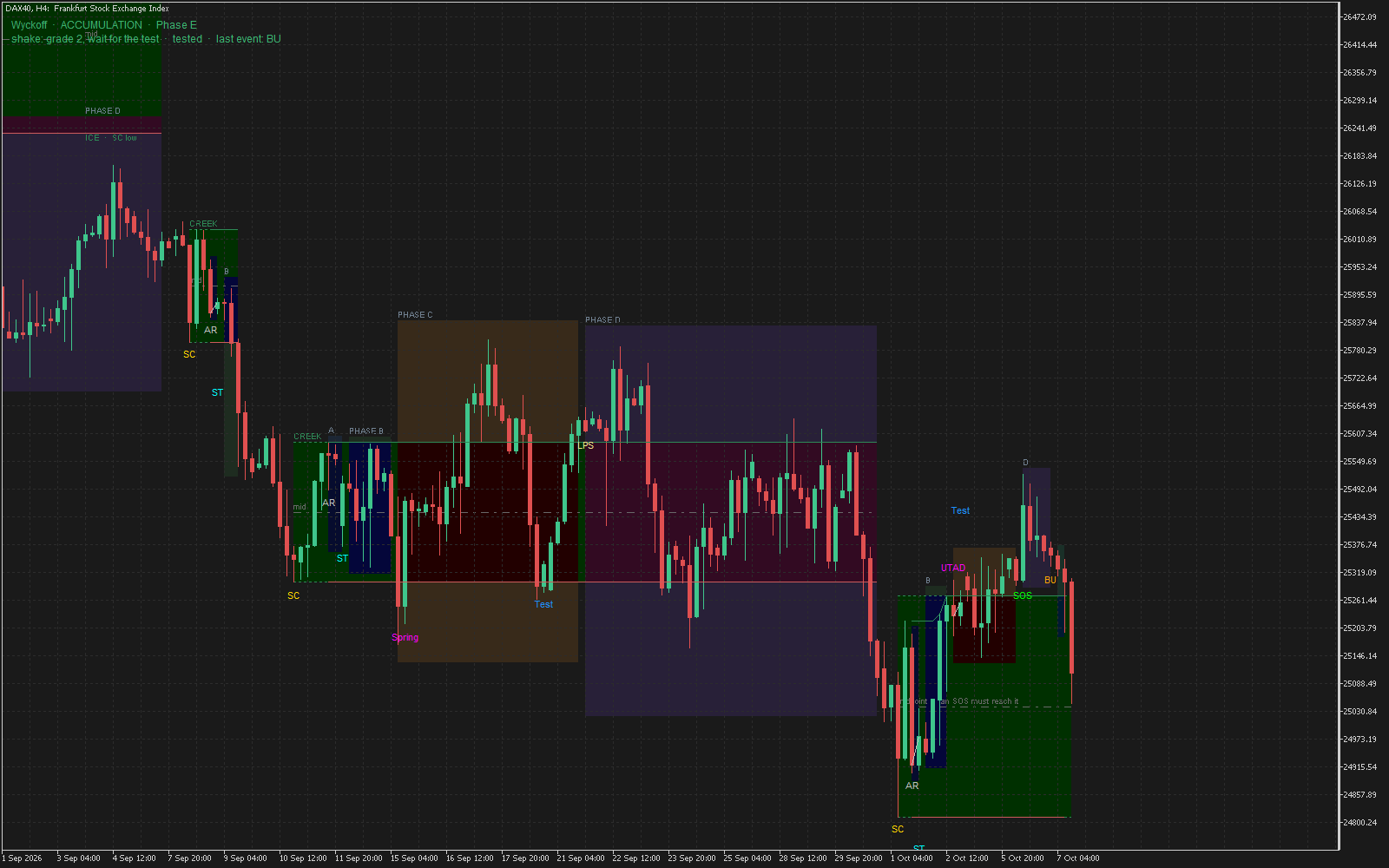Click the '17 Sep 20:00' time label
1389x868 pixels.
pos(525,858)
